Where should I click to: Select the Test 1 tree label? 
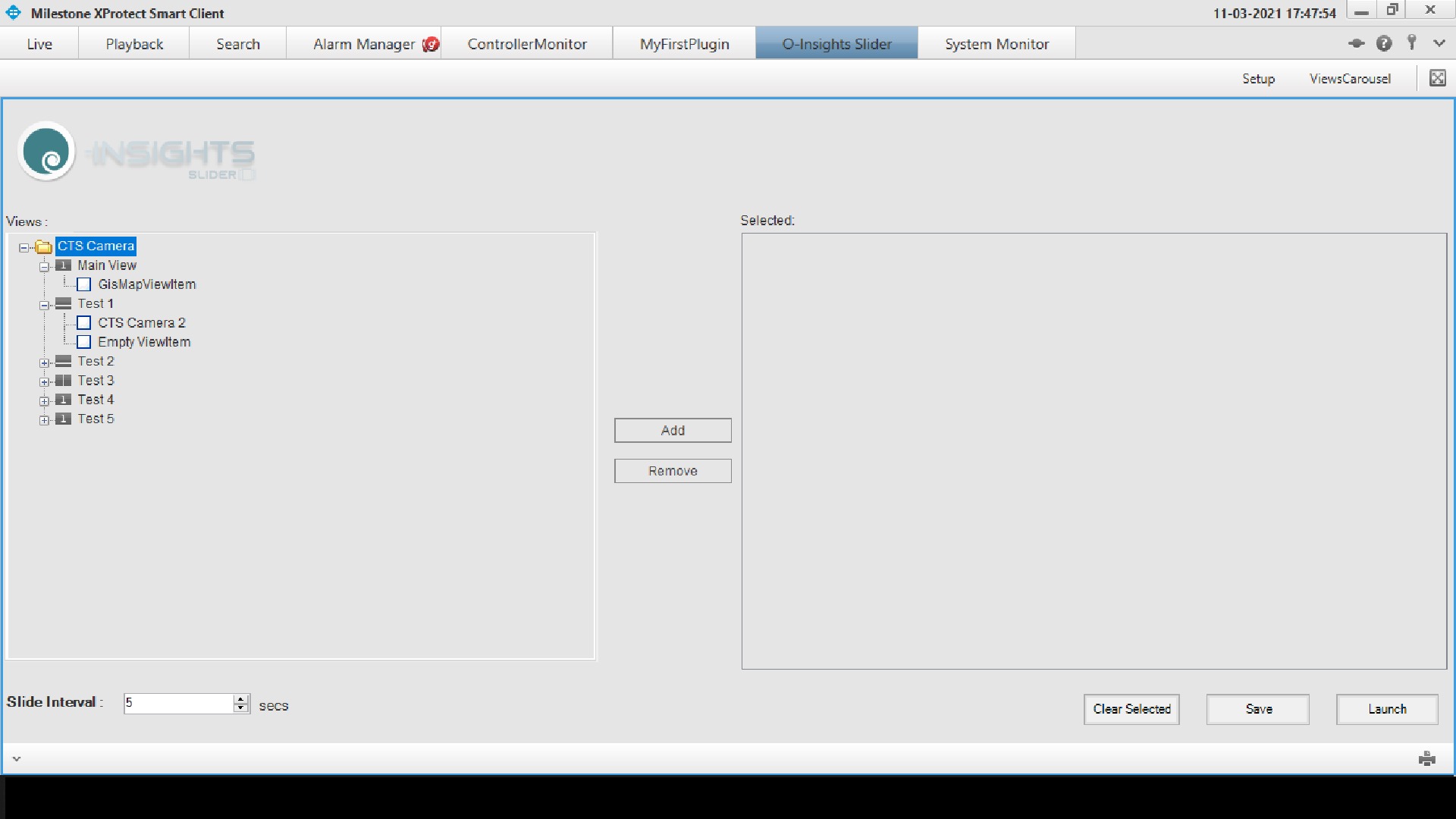click(x=96, y=303)
